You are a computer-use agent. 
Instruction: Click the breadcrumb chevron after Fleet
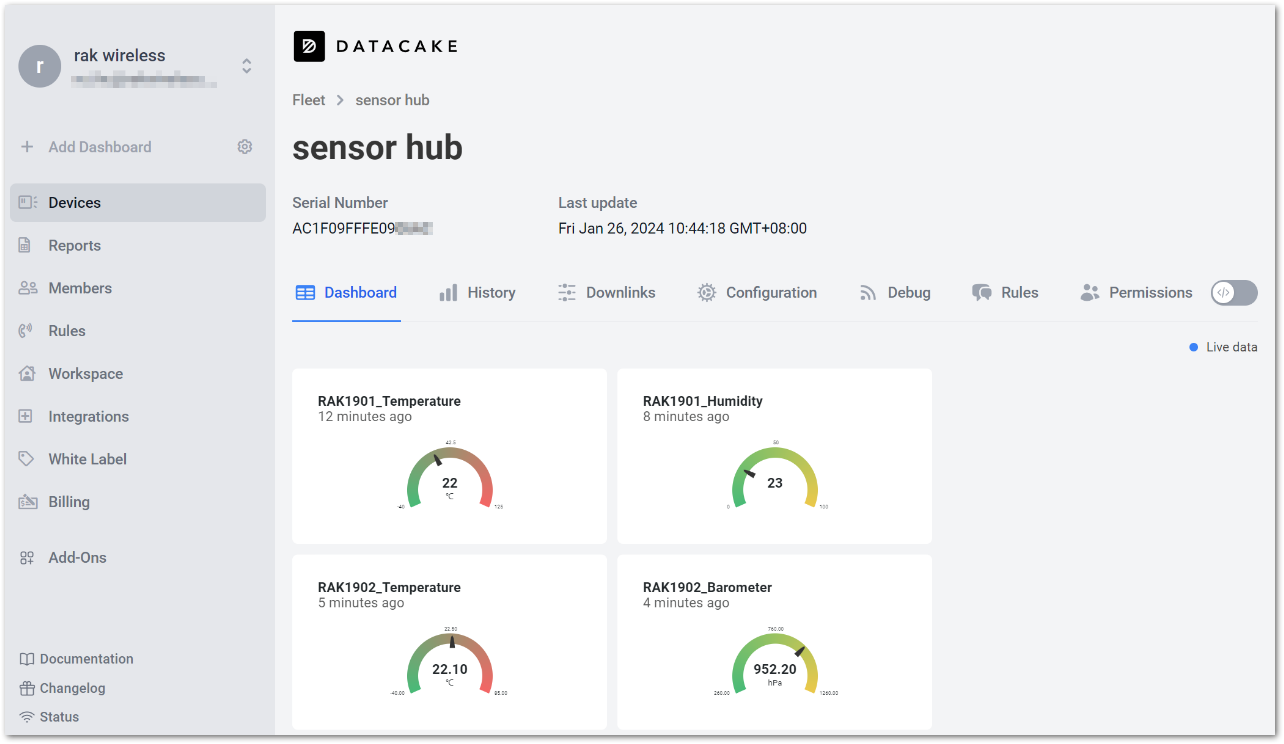pyautogui.click(x=340, y=100)
